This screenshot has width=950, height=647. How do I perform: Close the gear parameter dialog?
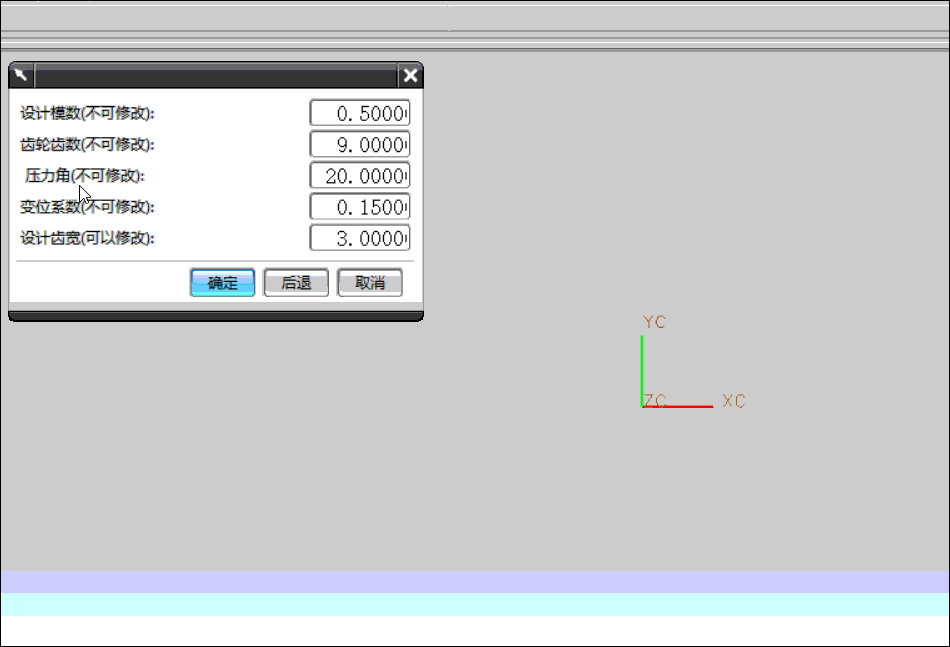[x=411, y=75]
